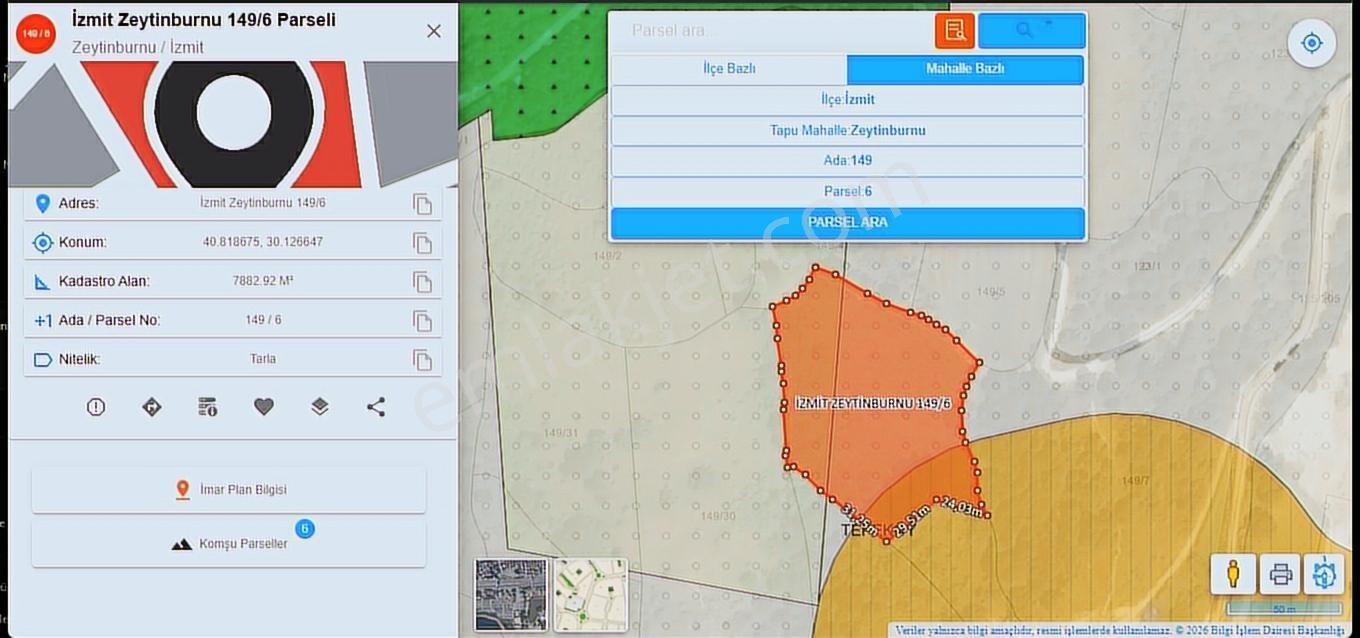Click the 149/7 parcel label on map
Image resolution: width=1360 pixels, height=638 pixels.
pos(1136,481)
